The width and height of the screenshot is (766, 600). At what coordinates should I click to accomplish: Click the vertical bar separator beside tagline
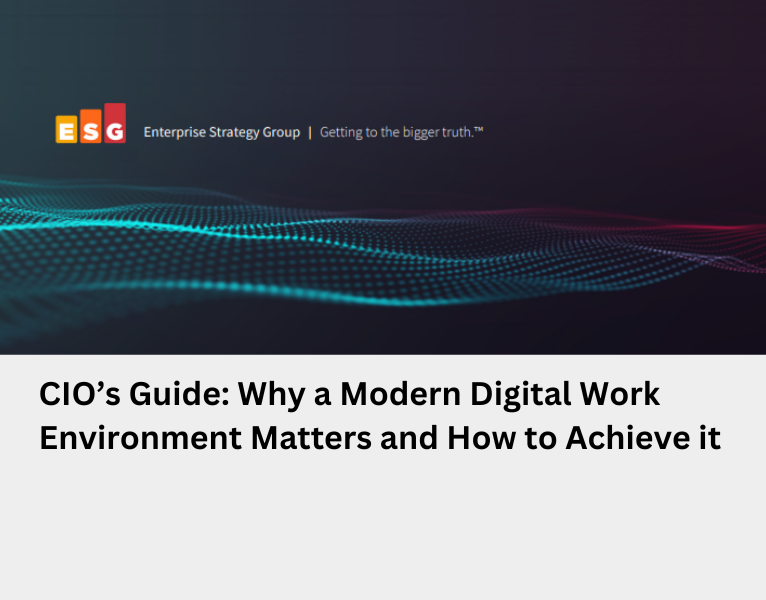[309, 132]
